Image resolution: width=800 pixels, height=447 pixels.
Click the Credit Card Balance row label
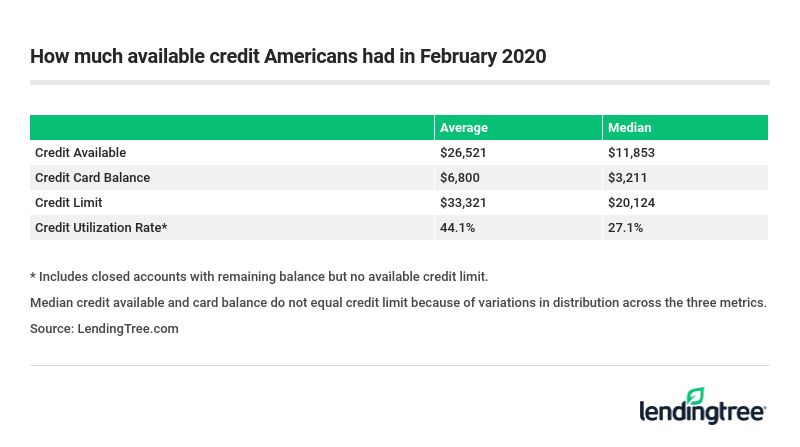[x=92, y=178]
